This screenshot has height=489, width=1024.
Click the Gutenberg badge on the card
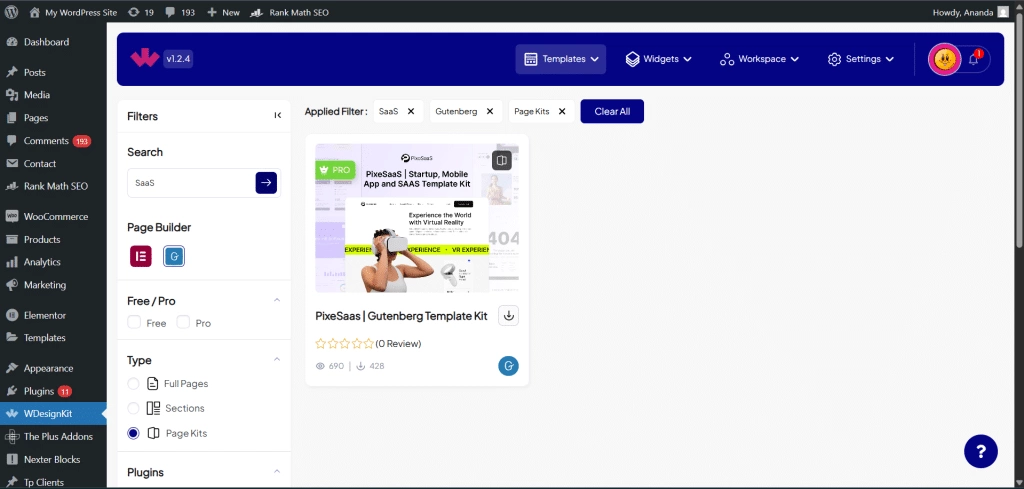[508, 366]
